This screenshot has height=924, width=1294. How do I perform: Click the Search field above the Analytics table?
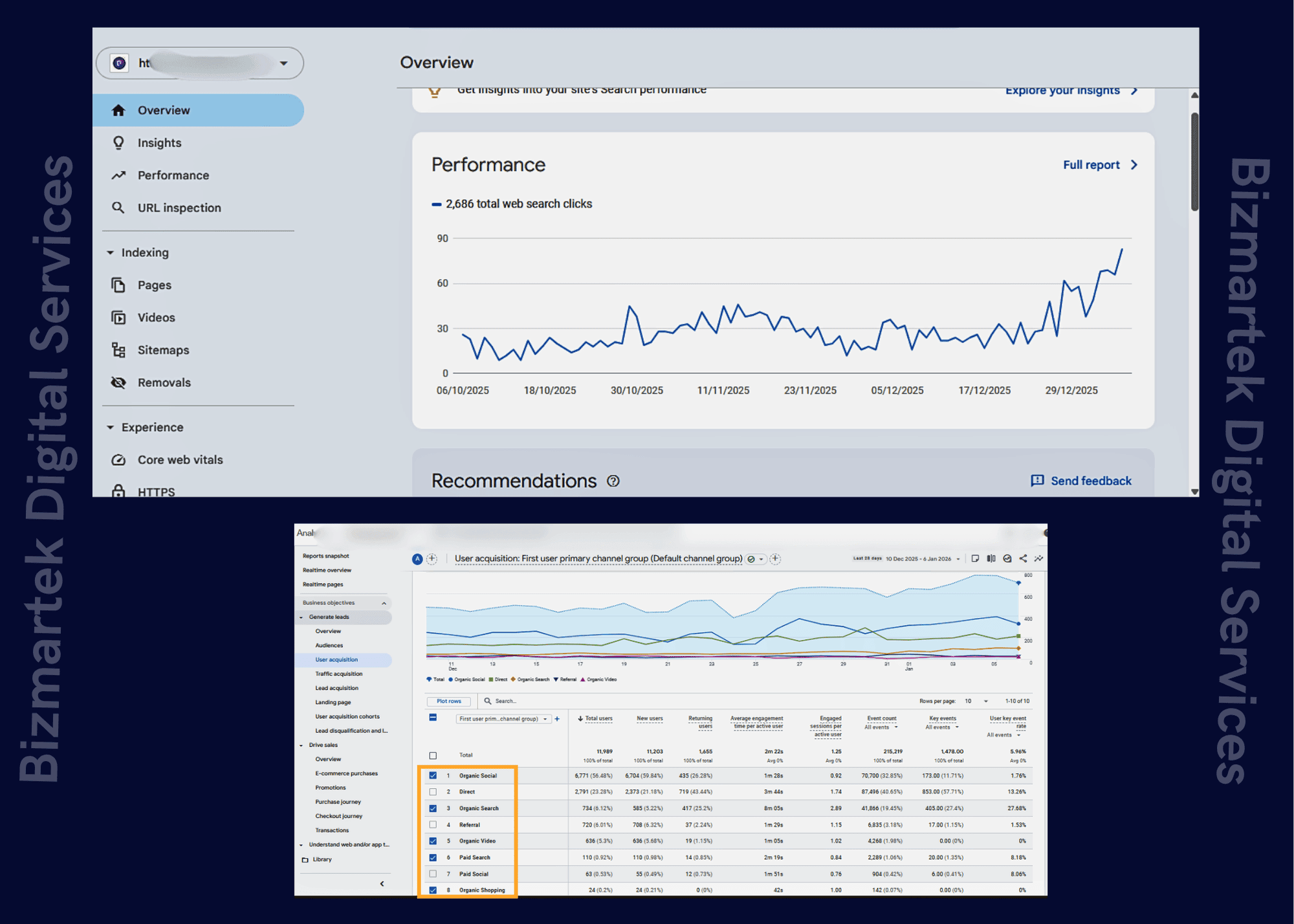click(505, 701)
